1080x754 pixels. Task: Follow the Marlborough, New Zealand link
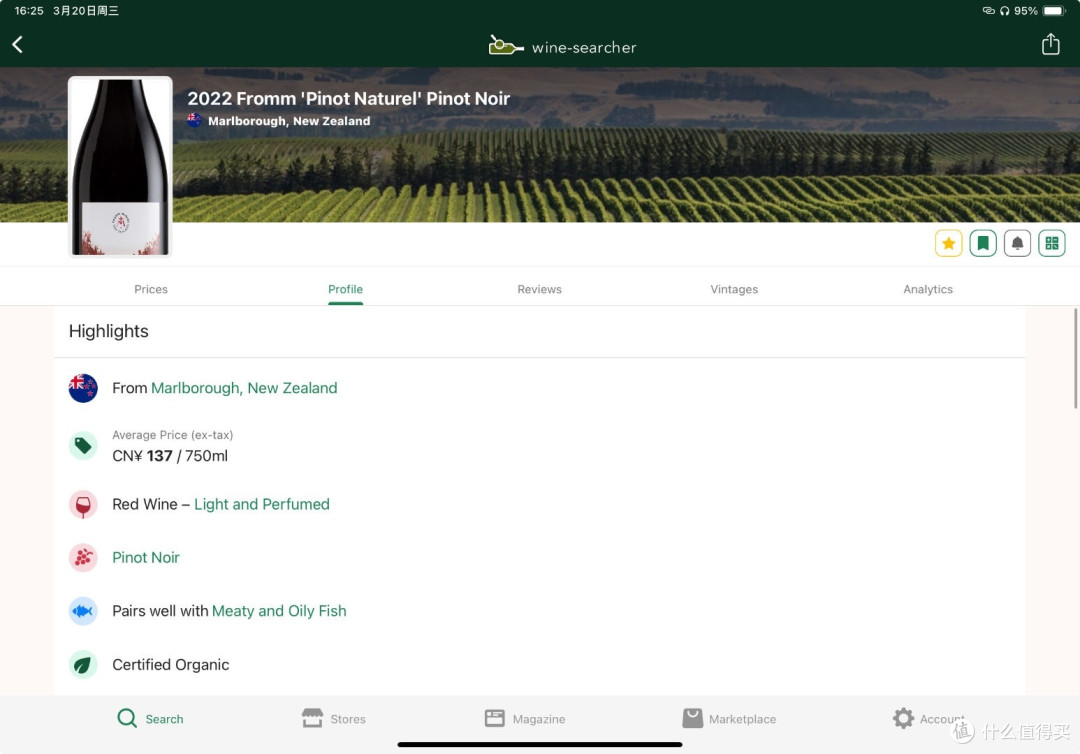244,388
